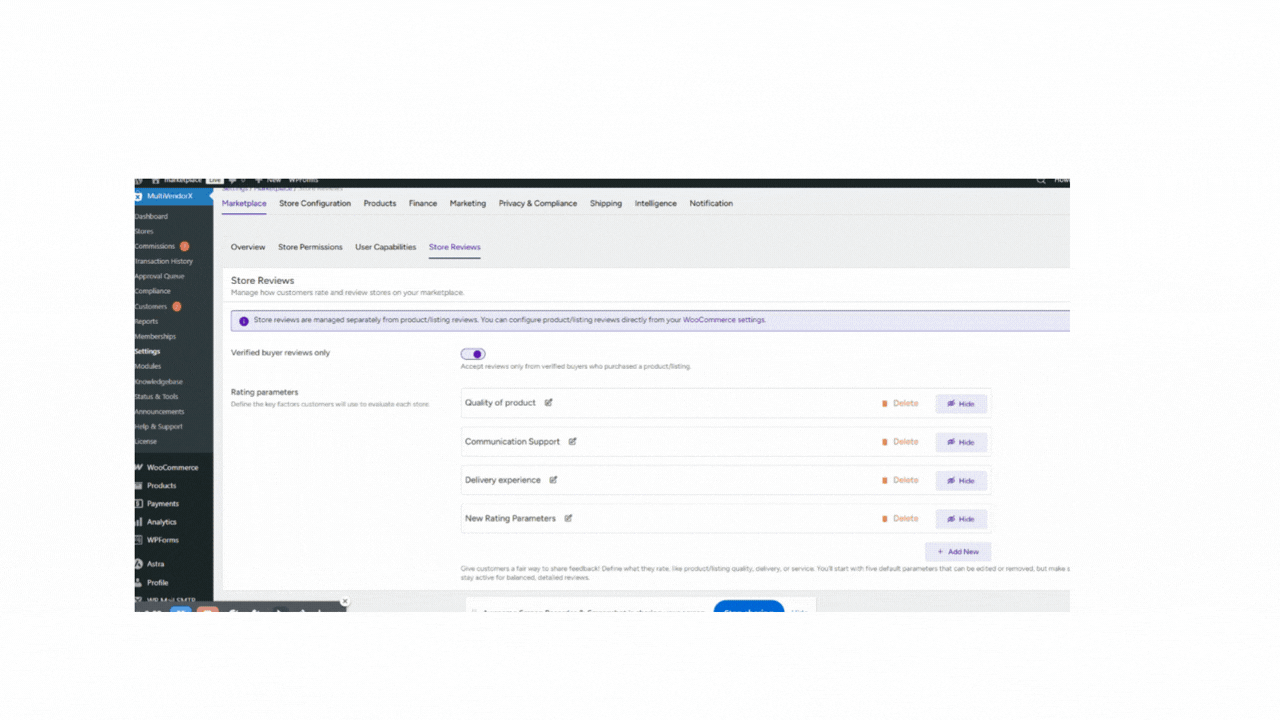Open the Privacy & Compliance tab
The width and height of the screenshot is (1280, 720).
(538, 203)
